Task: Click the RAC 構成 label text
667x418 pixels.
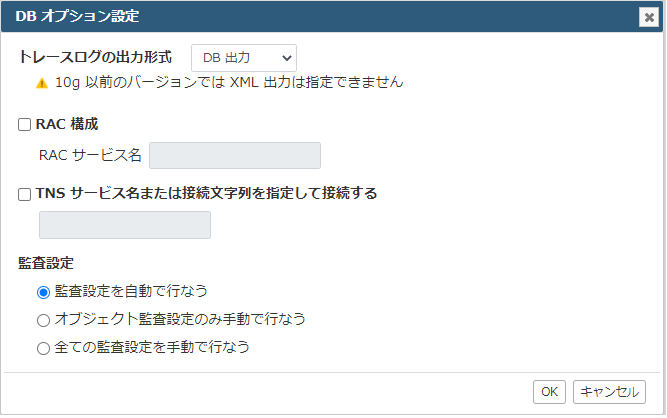Action: click(67, 124)
